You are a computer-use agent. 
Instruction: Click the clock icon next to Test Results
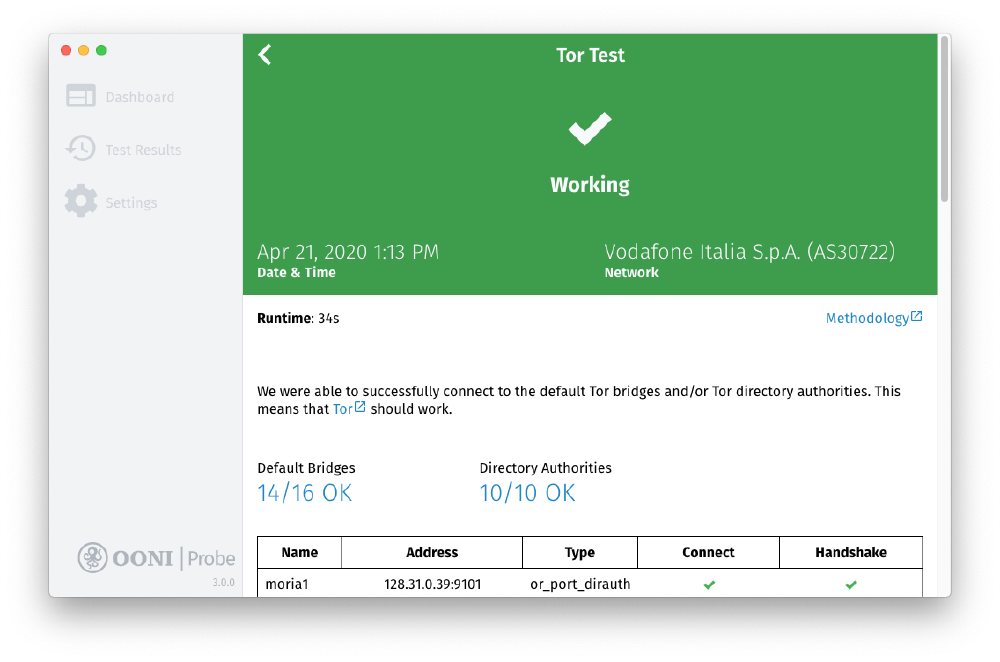[x=81, y=148]
